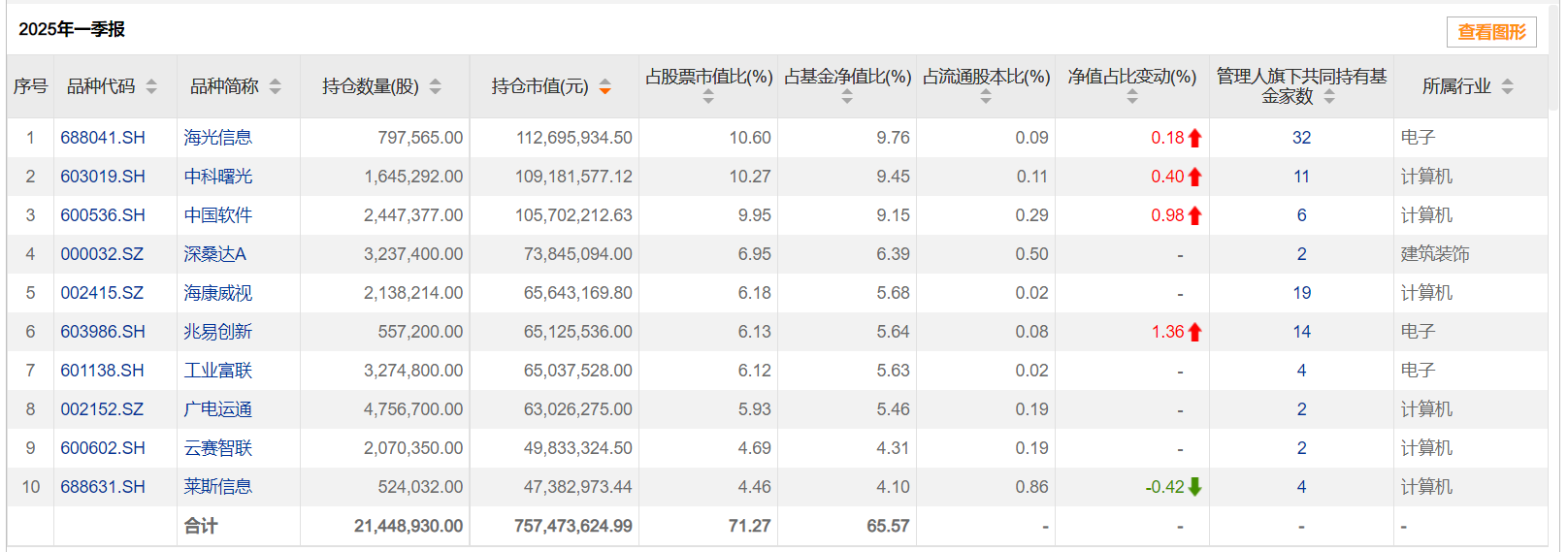Open stock code 688631.SH
The width and height of the screenshot is (1568, 552).
click(x=103, y=487)
